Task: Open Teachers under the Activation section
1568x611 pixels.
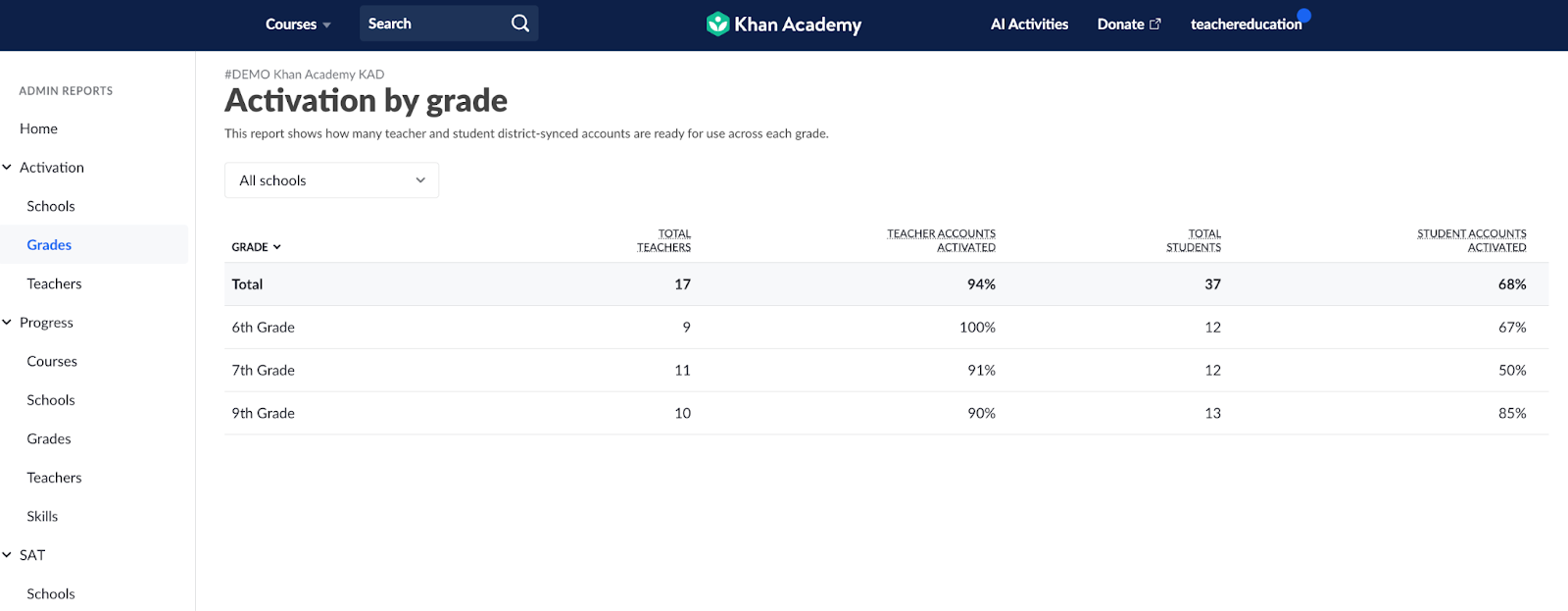Action: click(x=54, y=283)
